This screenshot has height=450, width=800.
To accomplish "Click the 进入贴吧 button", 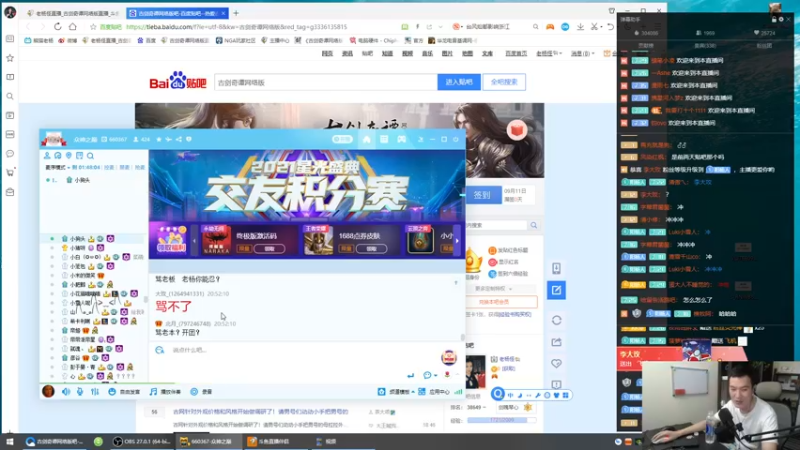I will click(459, 82).
